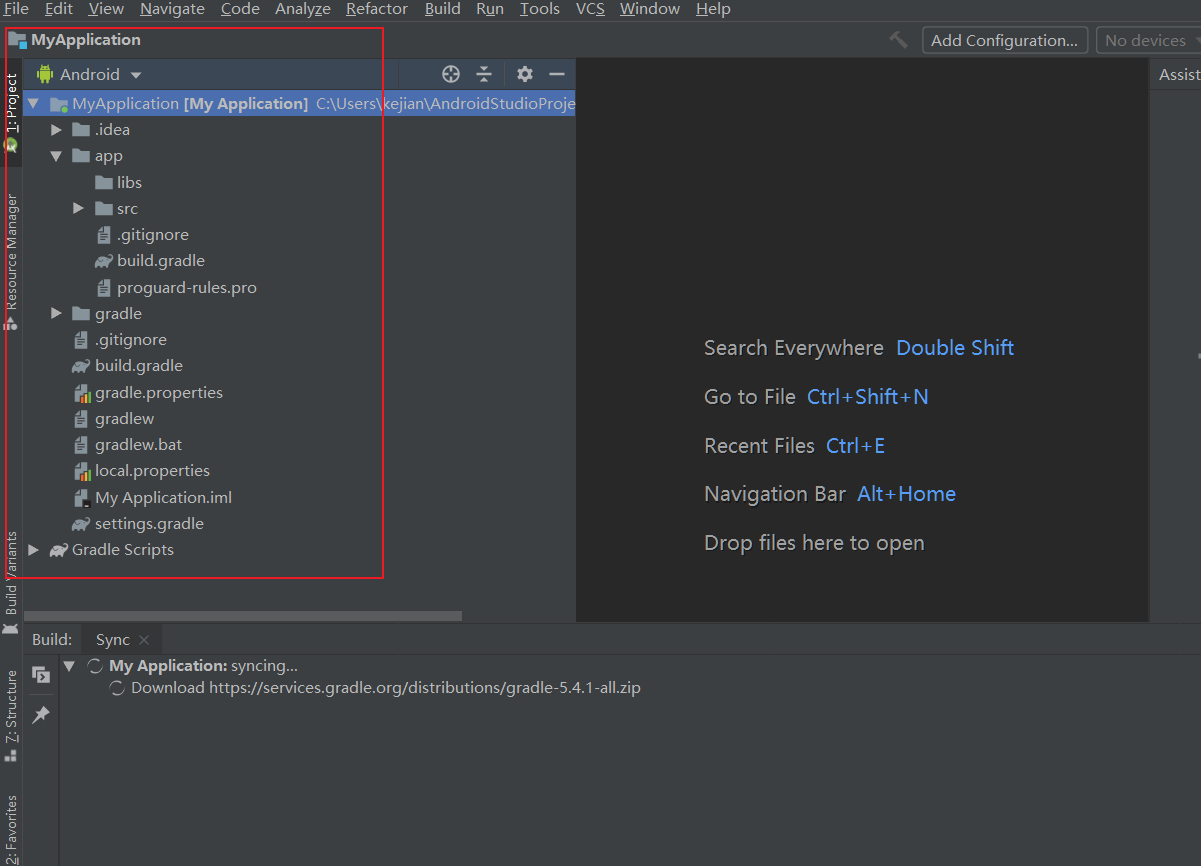Open the File menu

coord(16,9)
